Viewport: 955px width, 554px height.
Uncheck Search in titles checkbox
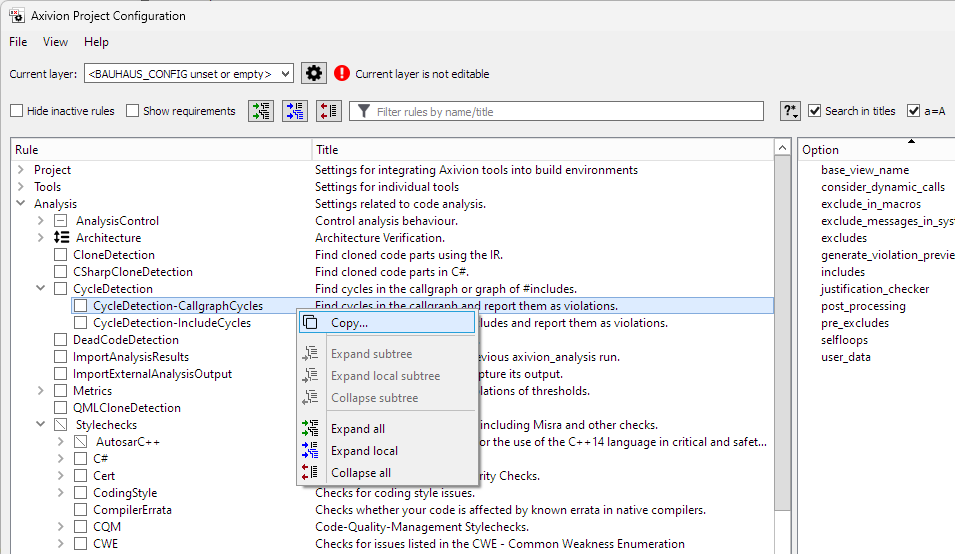[814, 111]
